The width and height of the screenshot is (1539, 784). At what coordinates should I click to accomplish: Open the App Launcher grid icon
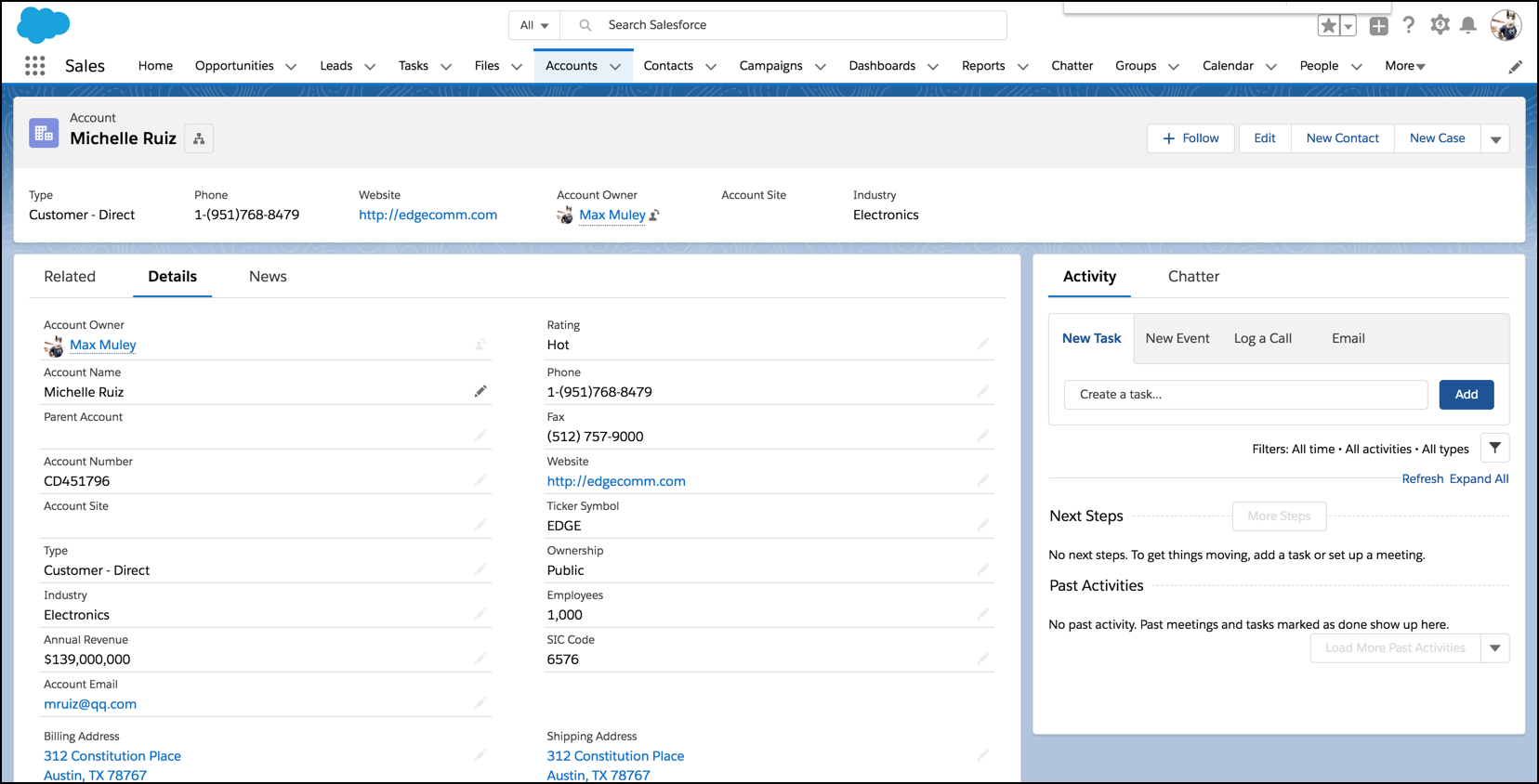[x=35, y=66]
